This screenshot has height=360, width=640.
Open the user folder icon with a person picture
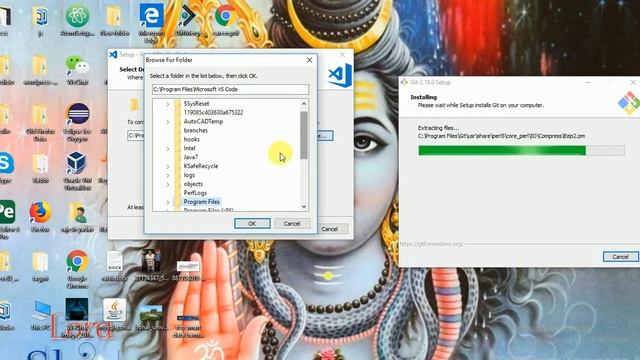tap(77, 213)
